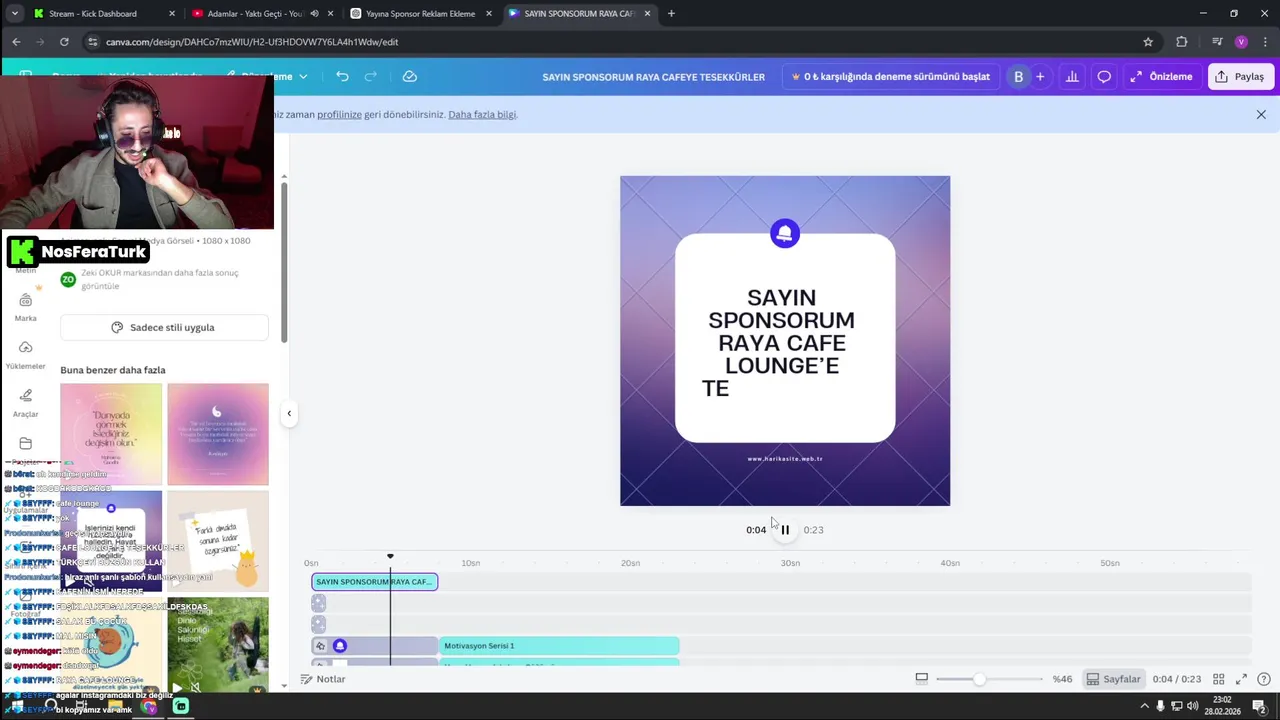
Task: Toggle the timeline thumbnail view icon
Action: 922,678
